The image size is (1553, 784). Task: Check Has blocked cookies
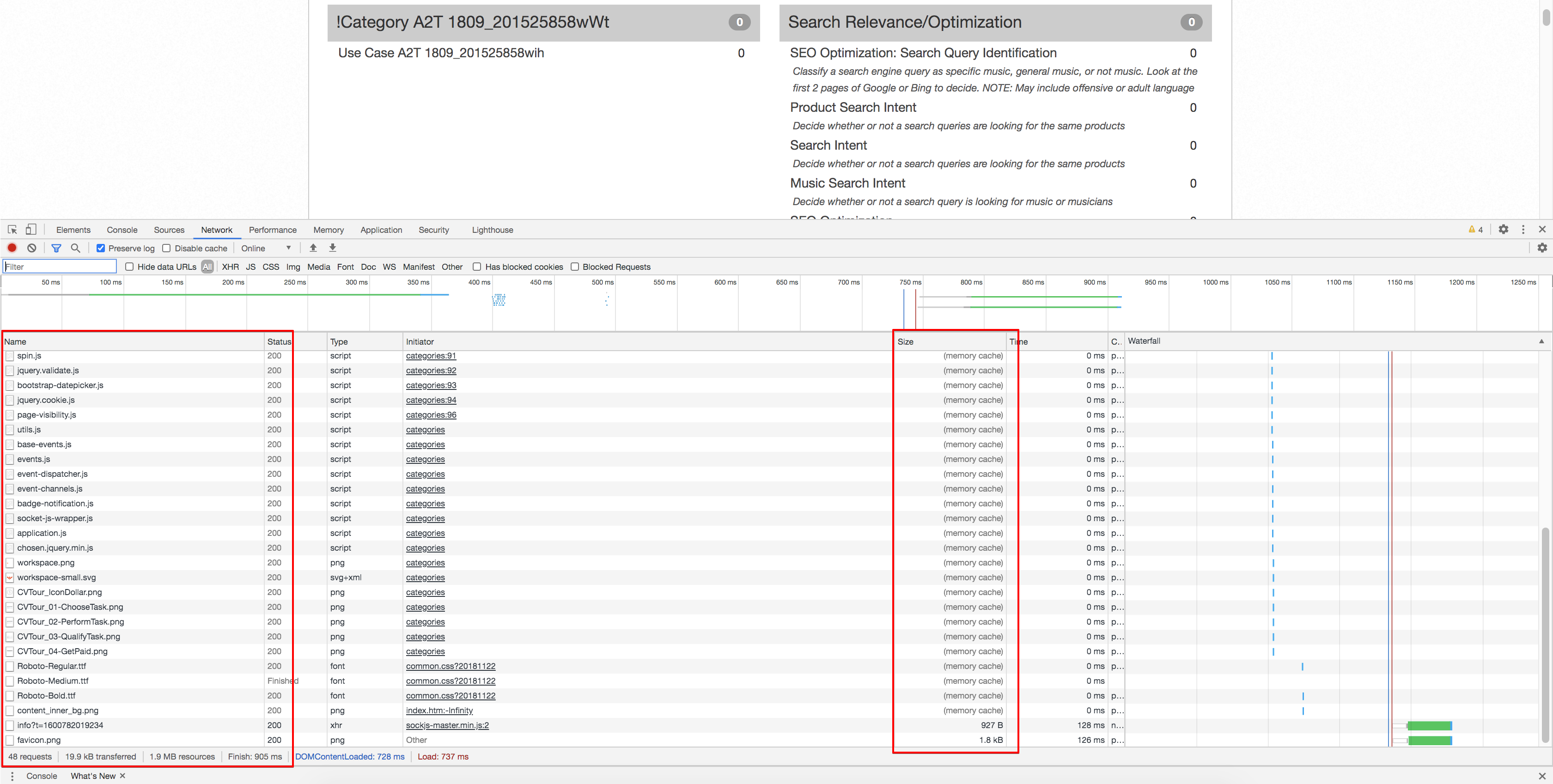tap(477, 267)
